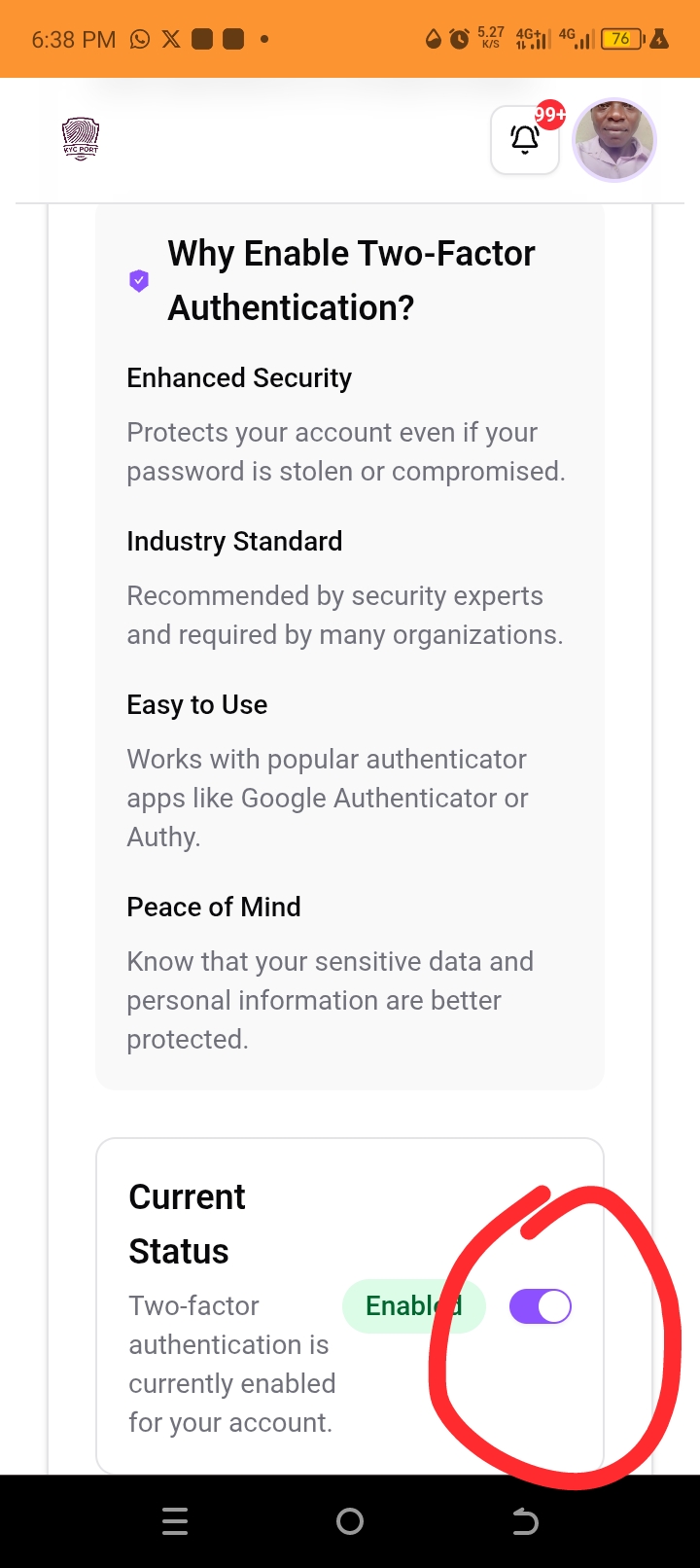Tap the purple shield check icon

click(x=139, y=281)
